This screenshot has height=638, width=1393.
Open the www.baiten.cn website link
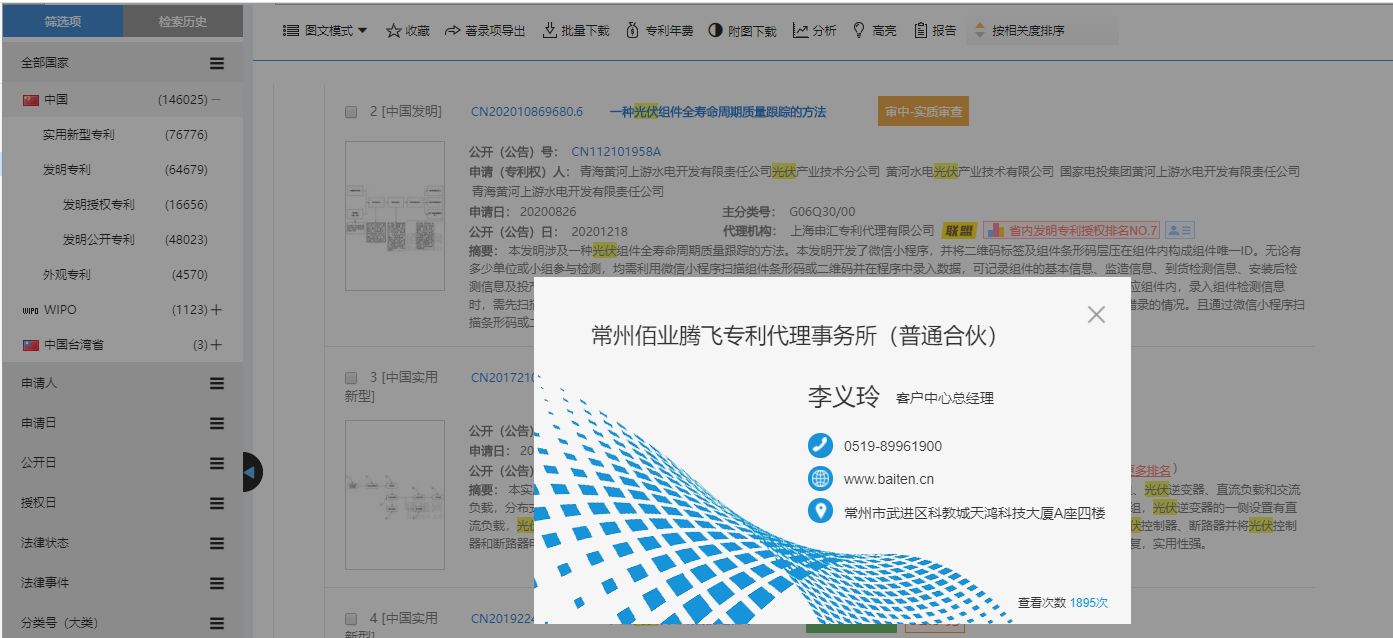[889, 479]
